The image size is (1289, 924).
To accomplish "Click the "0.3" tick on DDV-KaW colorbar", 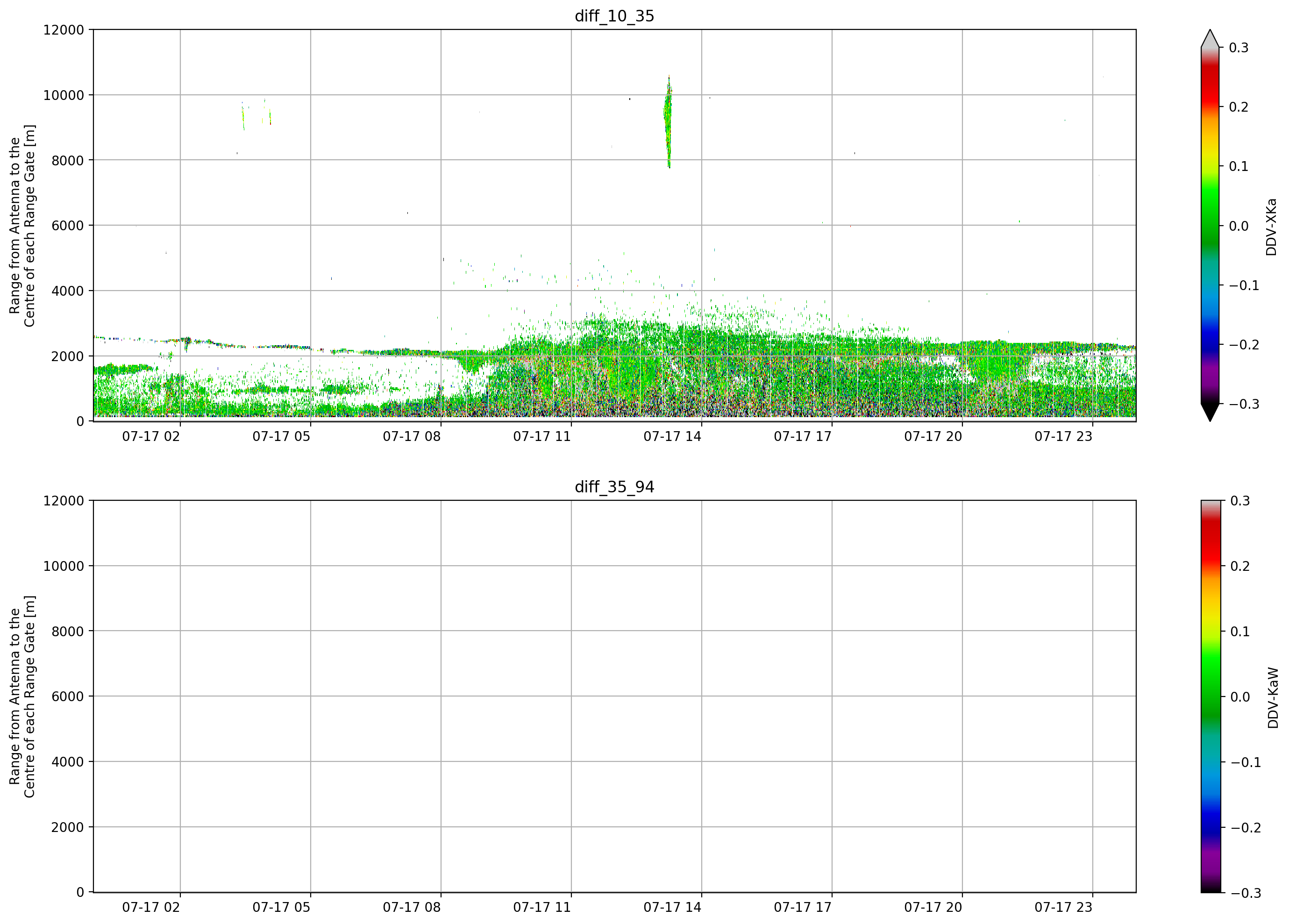I will [x=1240, y=501].
